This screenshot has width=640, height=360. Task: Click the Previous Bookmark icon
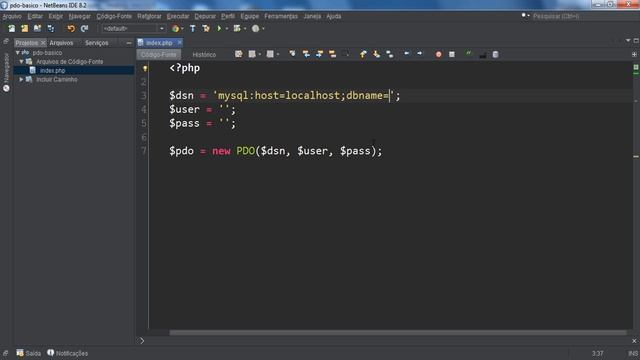[x=363, y=54]
